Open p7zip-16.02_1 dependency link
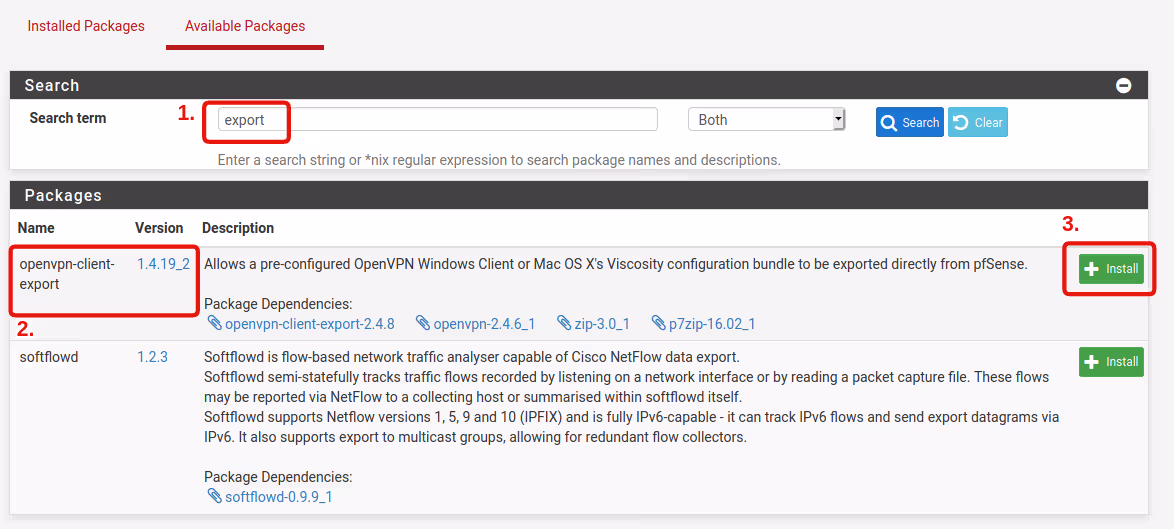 point(711,324)
